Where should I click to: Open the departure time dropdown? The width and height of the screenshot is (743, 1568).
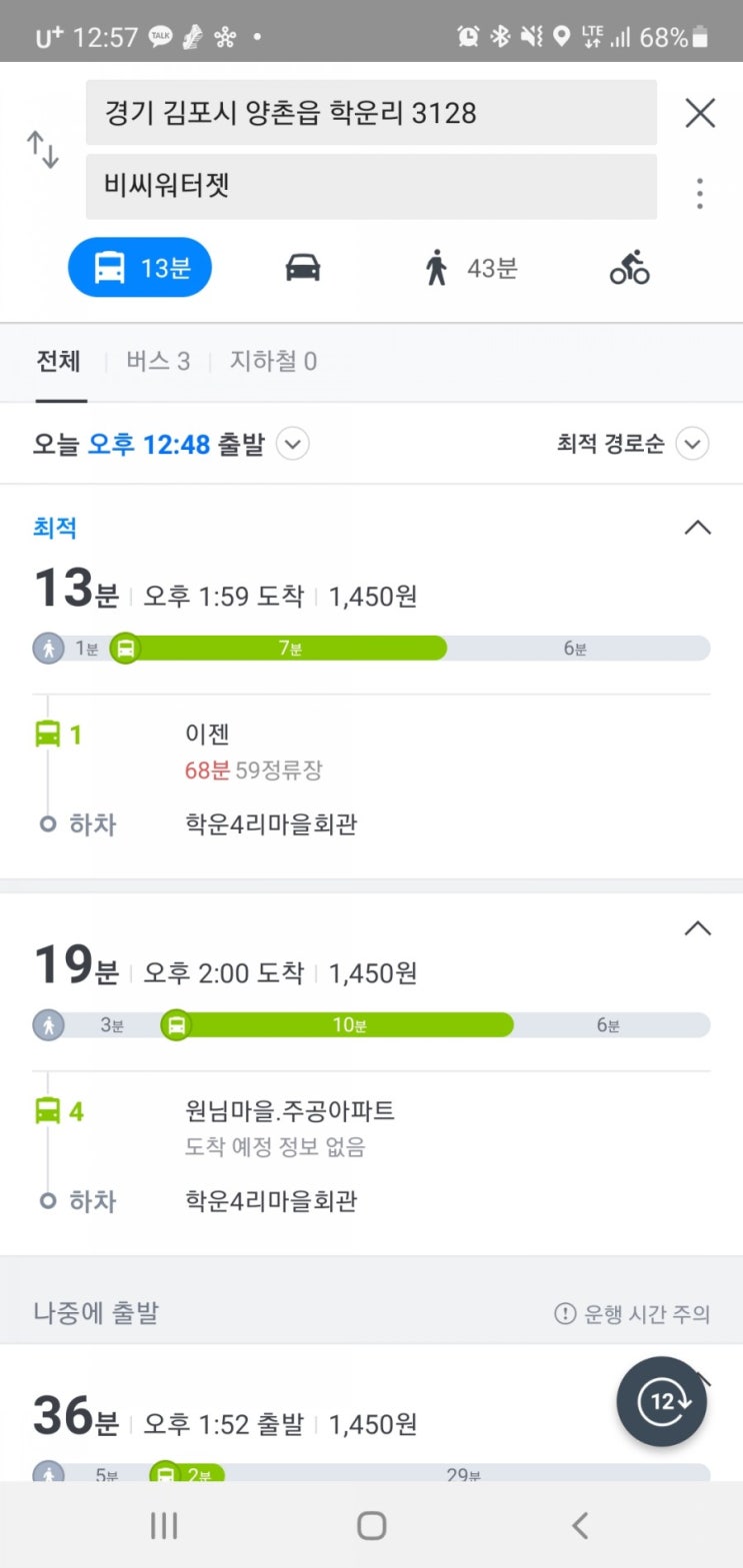(x=292, y=443)
